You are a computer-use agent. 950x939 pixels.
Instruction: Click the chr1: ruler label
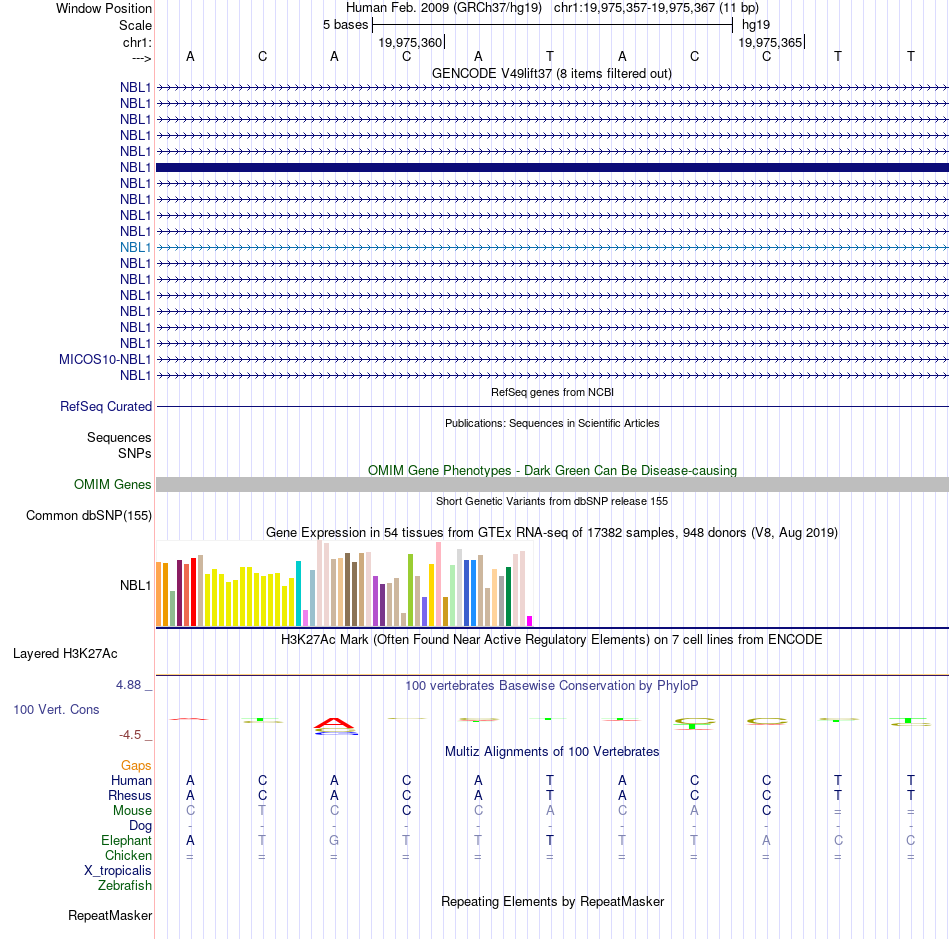(x=137, y=42)
